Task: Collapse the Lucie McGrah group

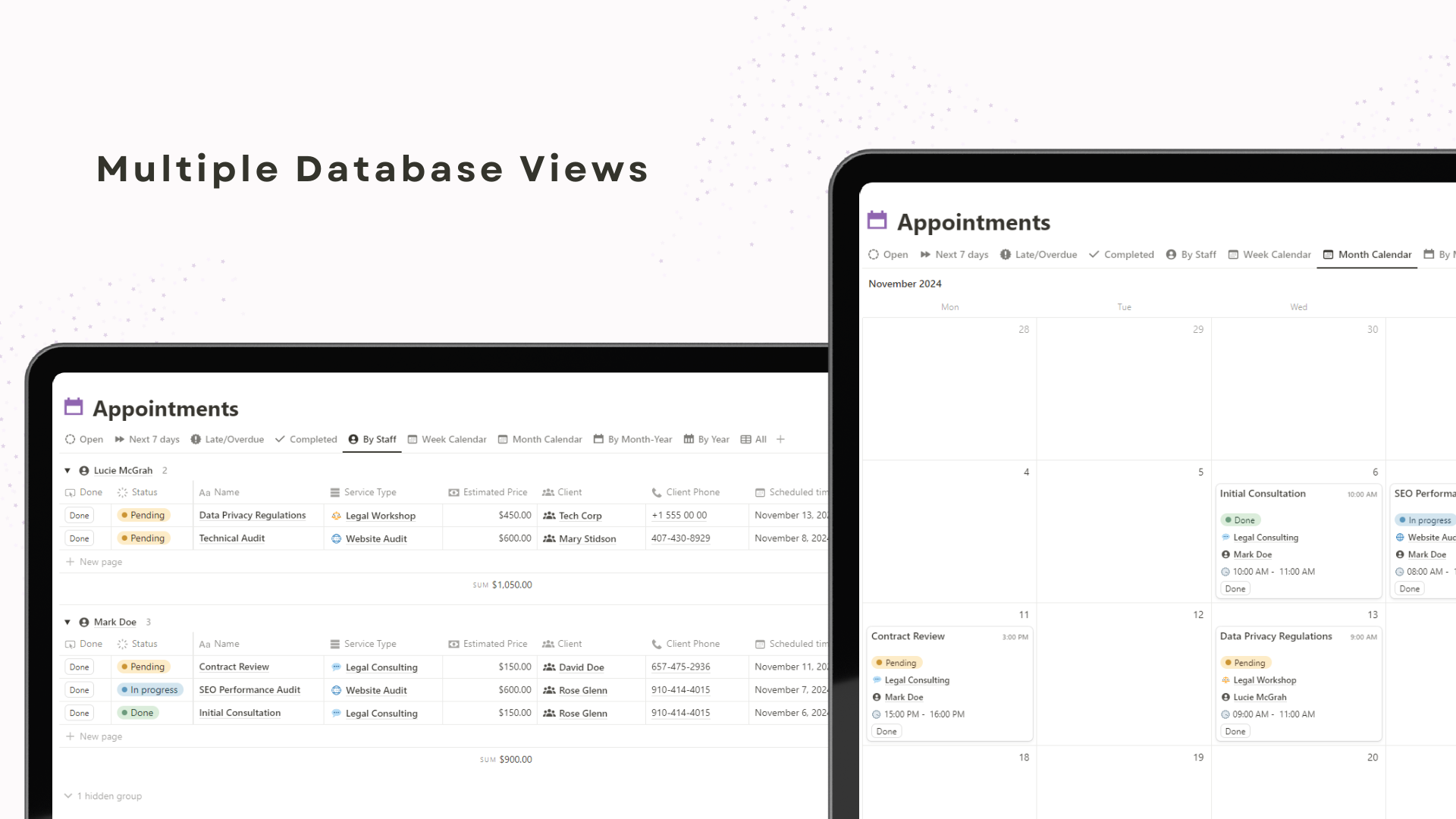Action: pos(67,471)
